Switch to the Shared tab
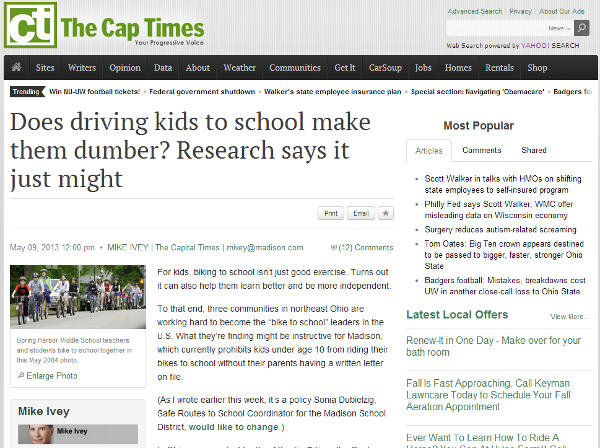The image size is (600, 448). [534, 150]
